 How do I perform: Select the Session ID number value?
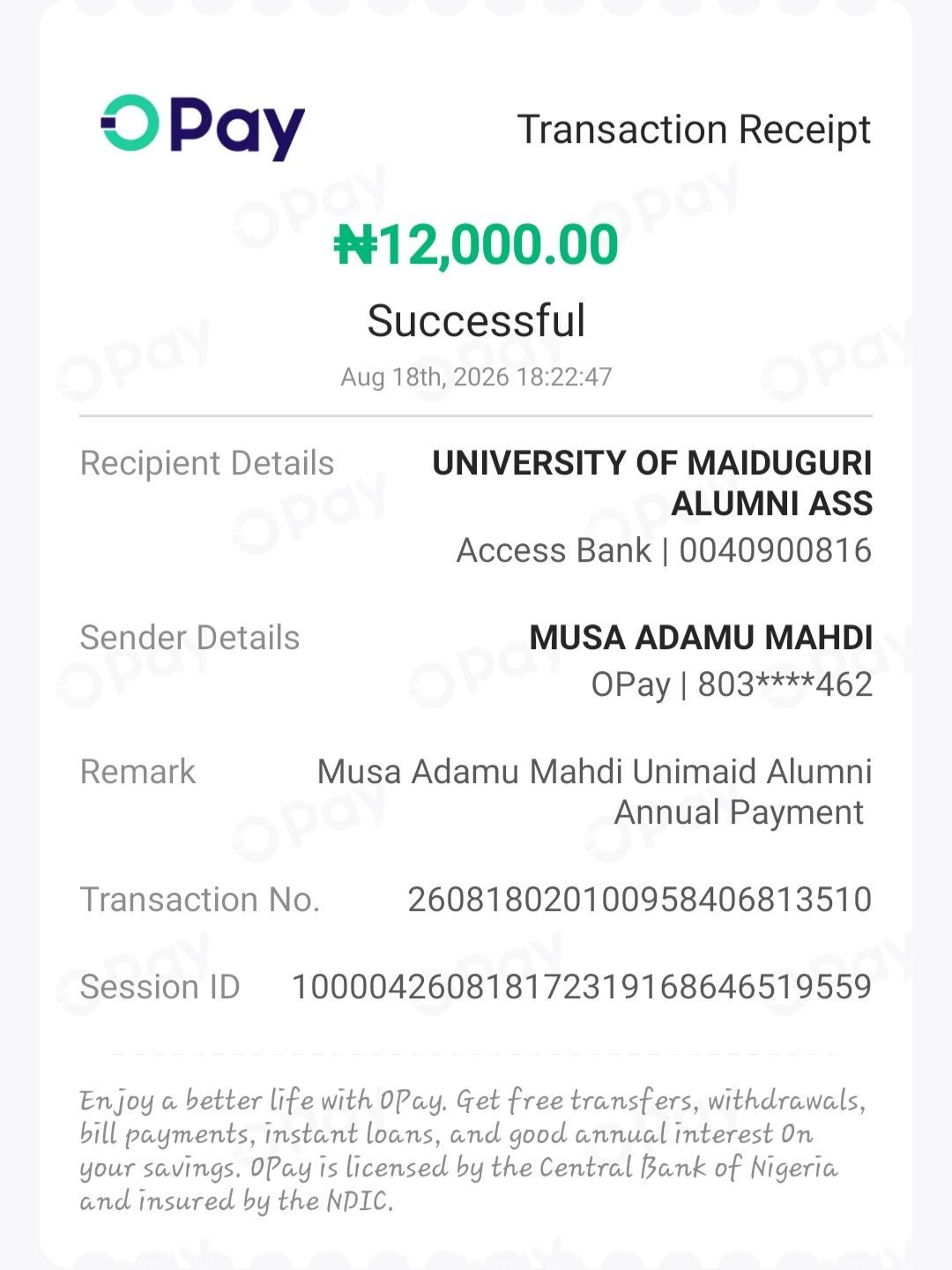[x=582, y=987]
